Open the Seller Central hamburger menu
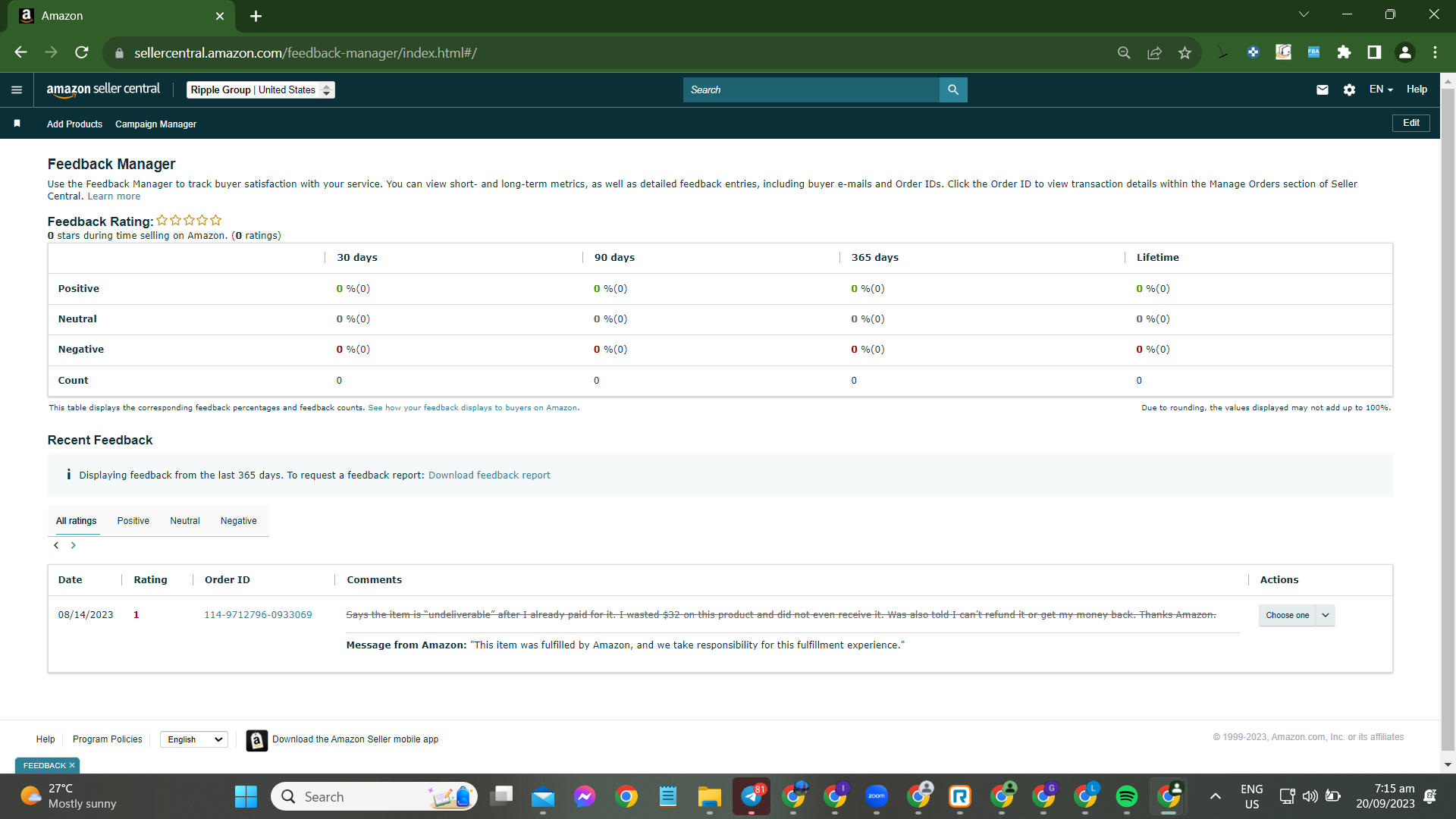Screen dimensions: 1456x819 pos(17,89)
